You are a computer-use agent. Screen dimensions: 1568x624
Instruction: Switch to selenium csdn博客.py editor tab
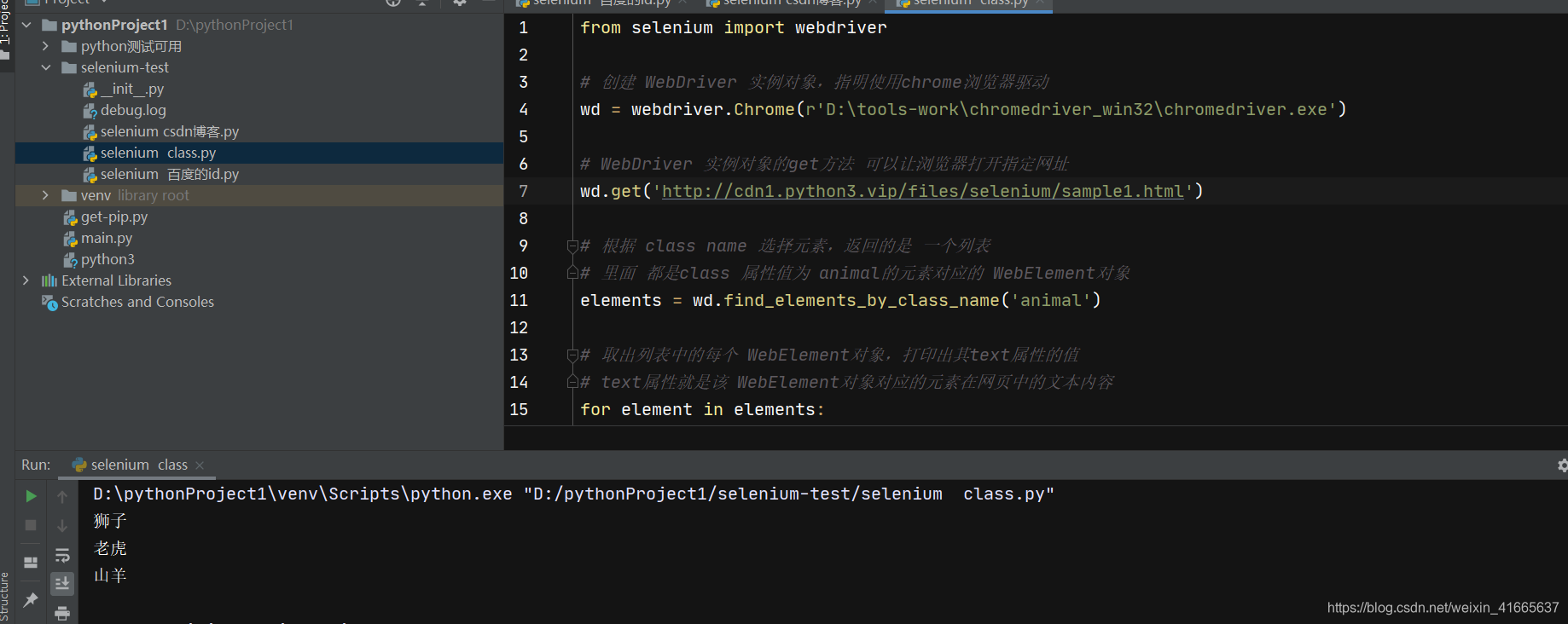[x=790, y=3]
